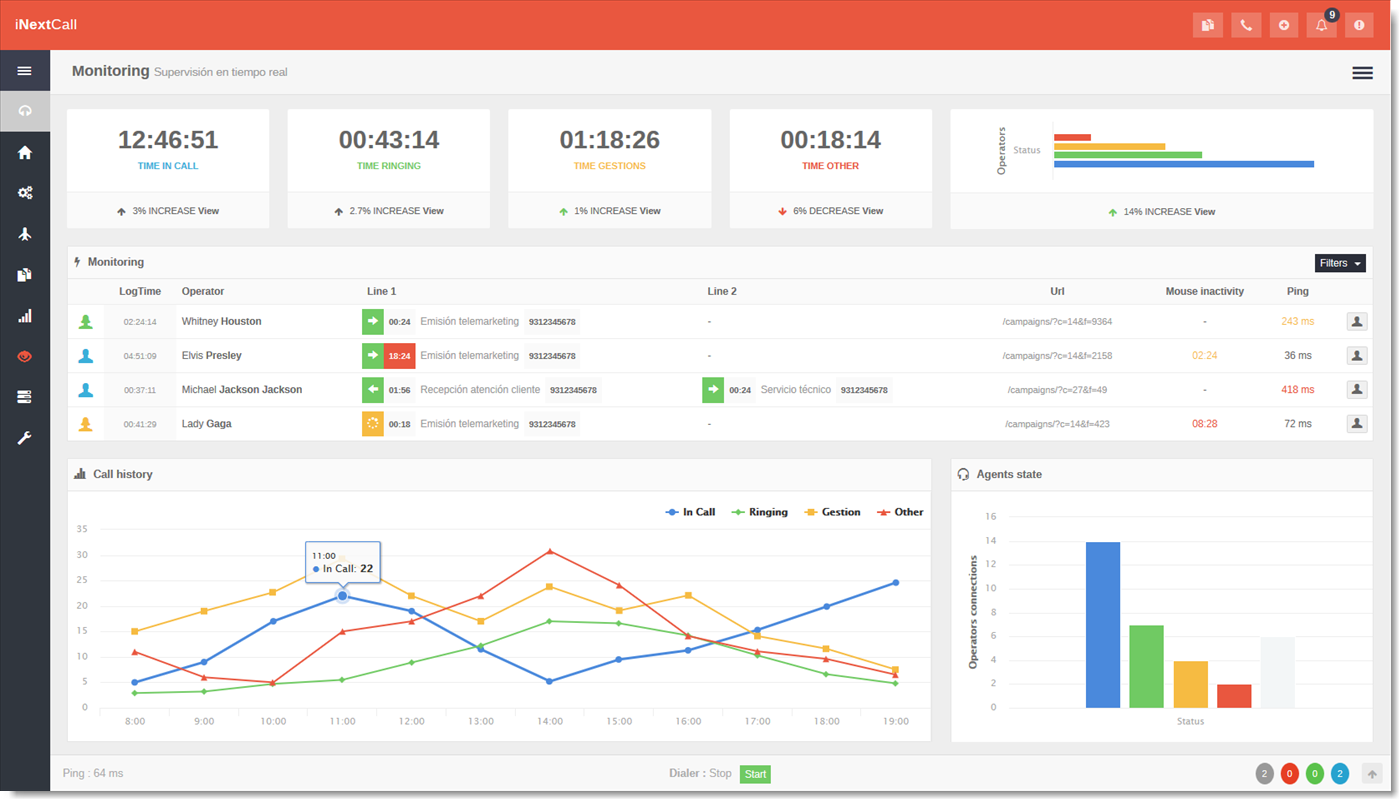This screenshot has height=799, width=1399.
Task: Open the home icon in sidebar
Action: [x=25, y=152]
